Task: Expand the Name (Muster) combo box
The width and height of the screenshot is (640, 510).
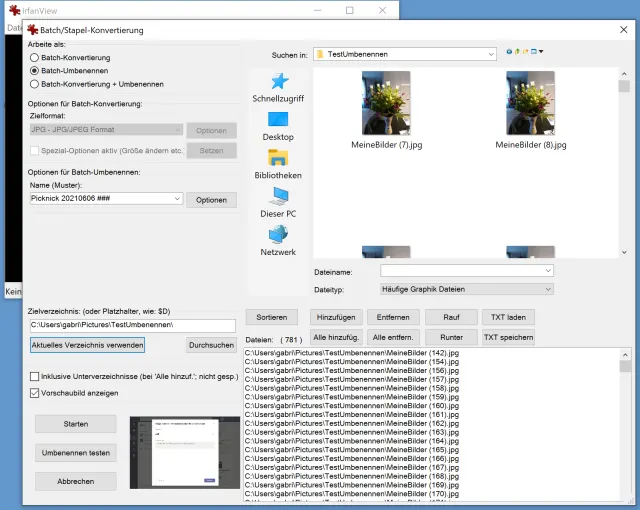Action: 177,200
